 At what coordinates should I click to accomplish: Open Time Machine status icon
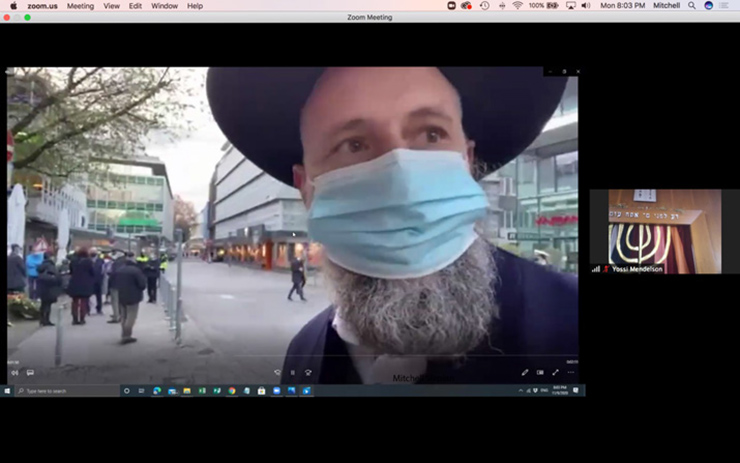pyautogui.click(x=484, y=6)
